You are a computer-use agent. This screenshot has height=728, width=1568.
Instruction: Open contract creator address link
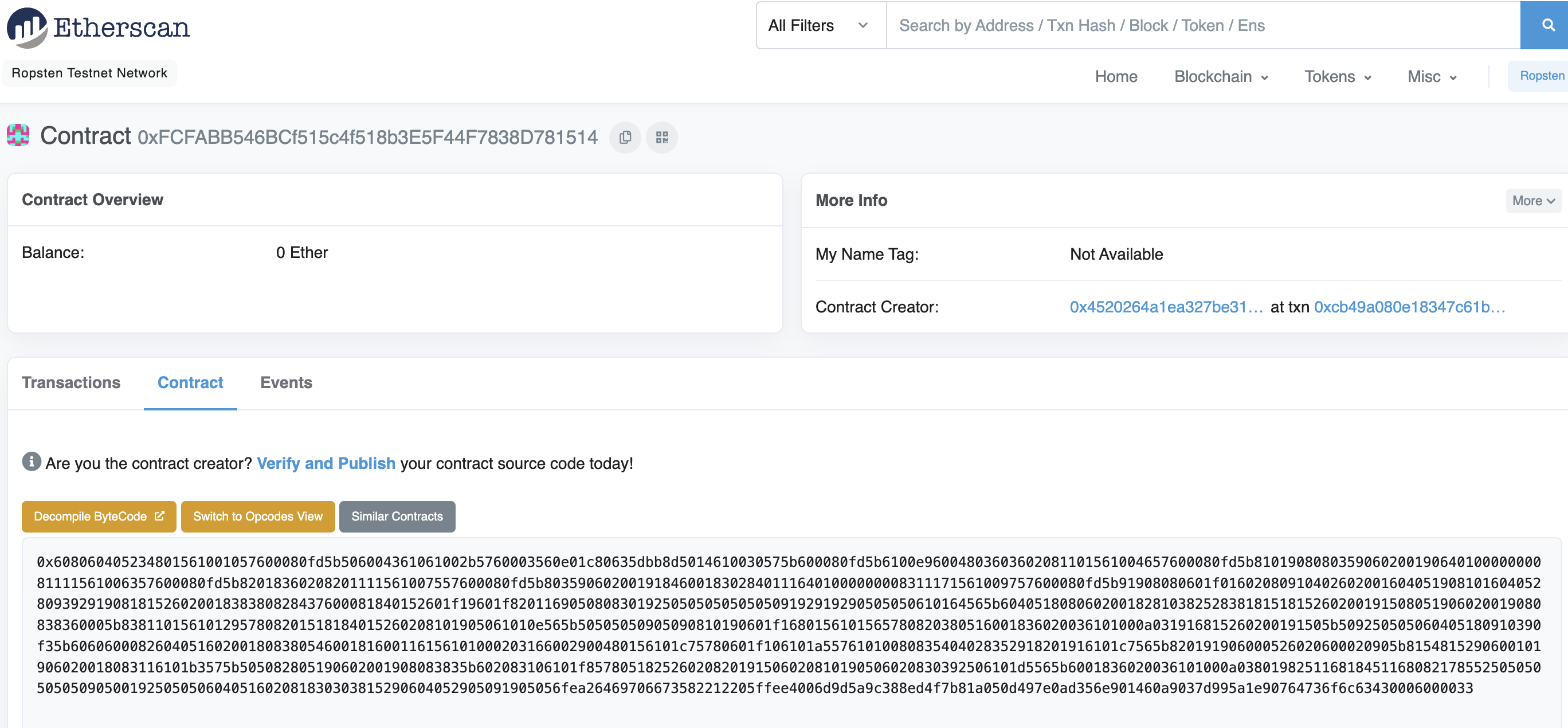coord(1166,306)
